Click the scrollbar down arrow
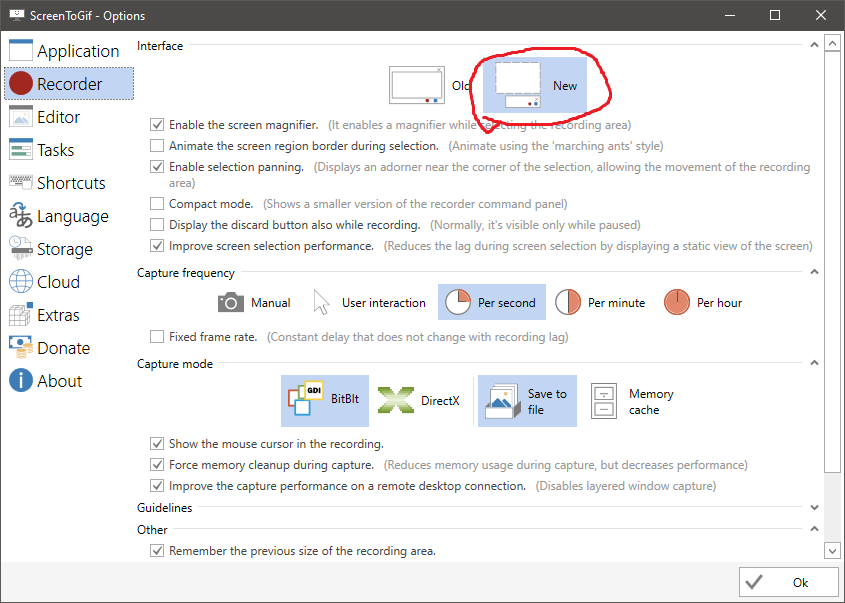845x603 pixels. pos(832,551)
